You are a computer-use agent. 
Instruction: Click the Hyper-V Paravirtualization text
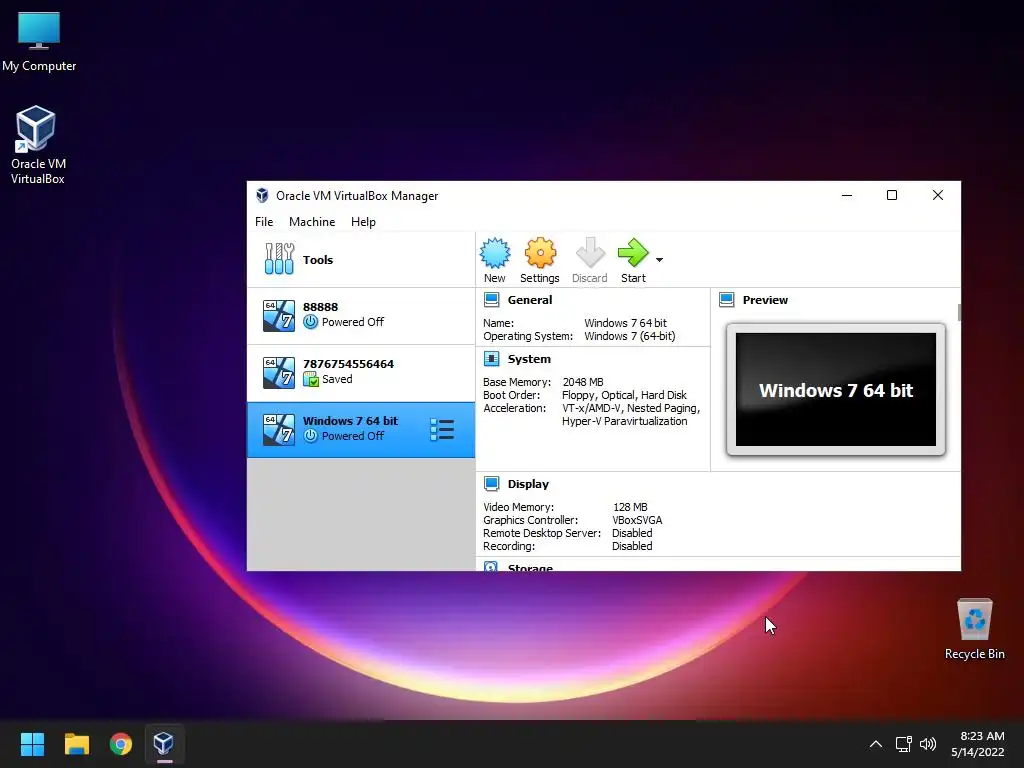[624, 421]
